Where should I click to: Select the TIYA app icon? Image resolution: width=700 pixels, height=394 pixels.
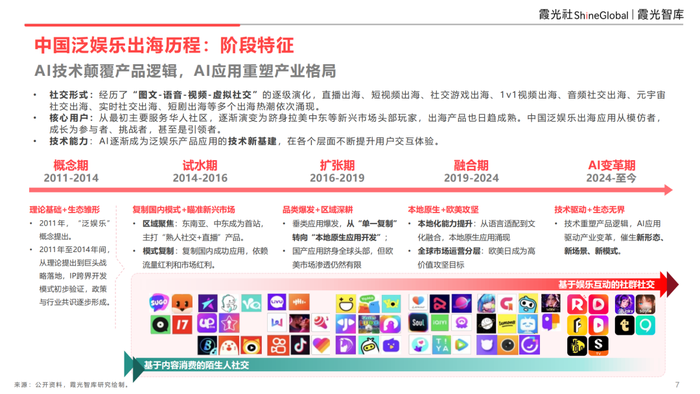(441, 344)
